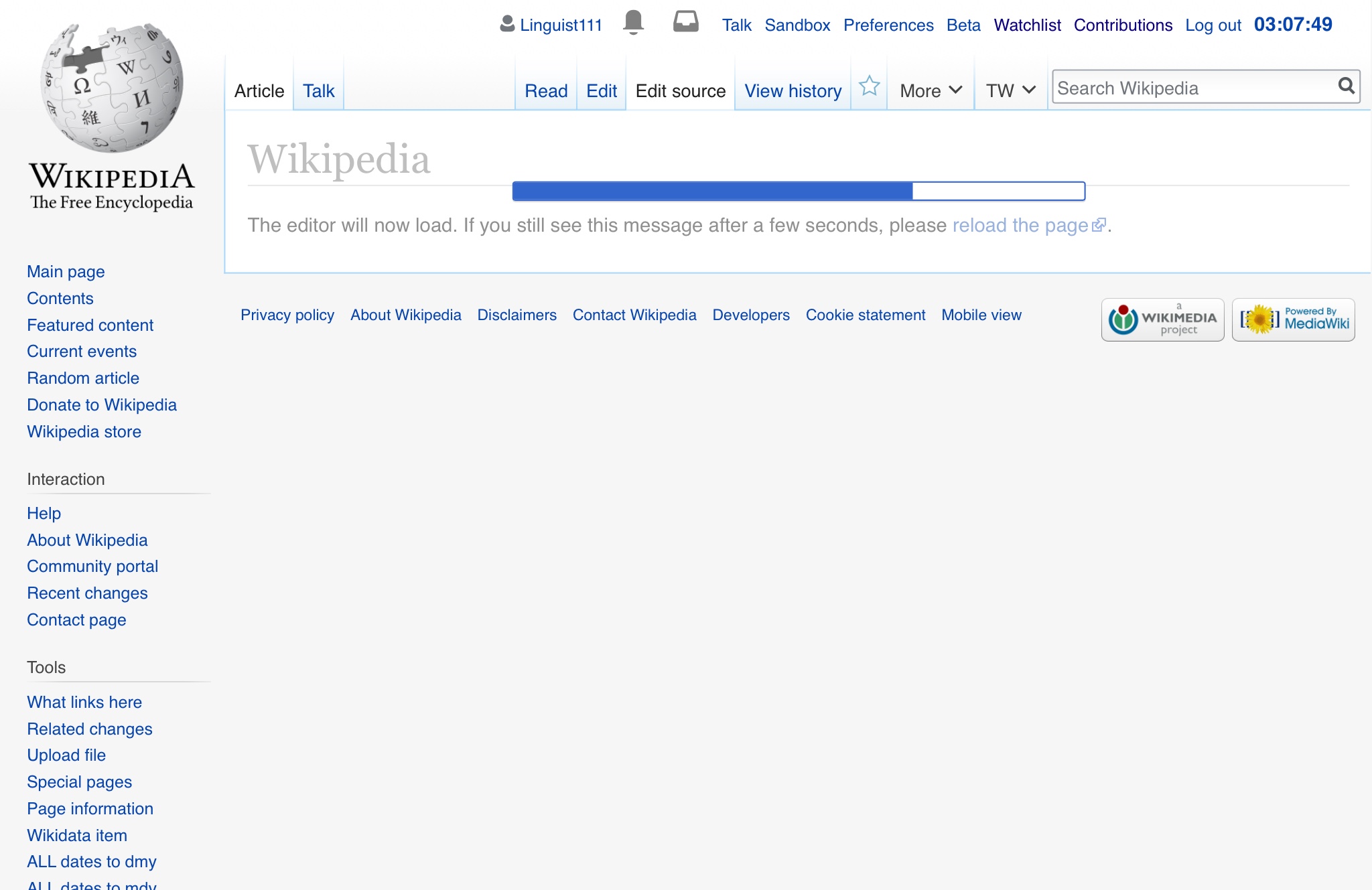This screenshot has width=1372, height=890.
Task: Open About Wikipedia in the footer
Action: coord(406,315)
